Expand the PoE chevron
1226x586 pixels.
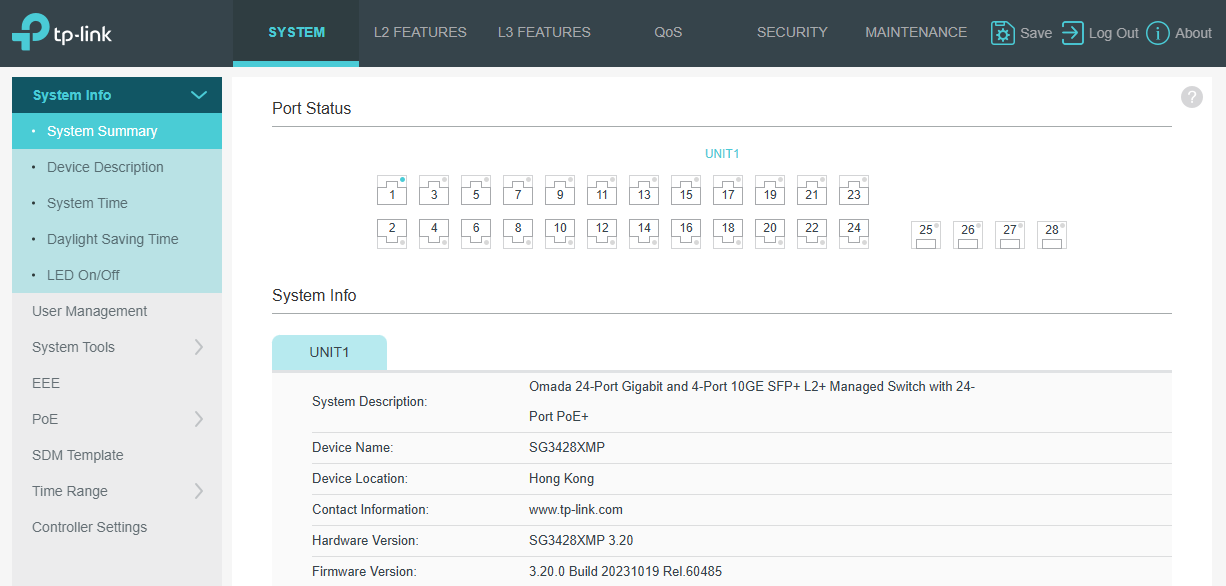click(x=198, y=419)
